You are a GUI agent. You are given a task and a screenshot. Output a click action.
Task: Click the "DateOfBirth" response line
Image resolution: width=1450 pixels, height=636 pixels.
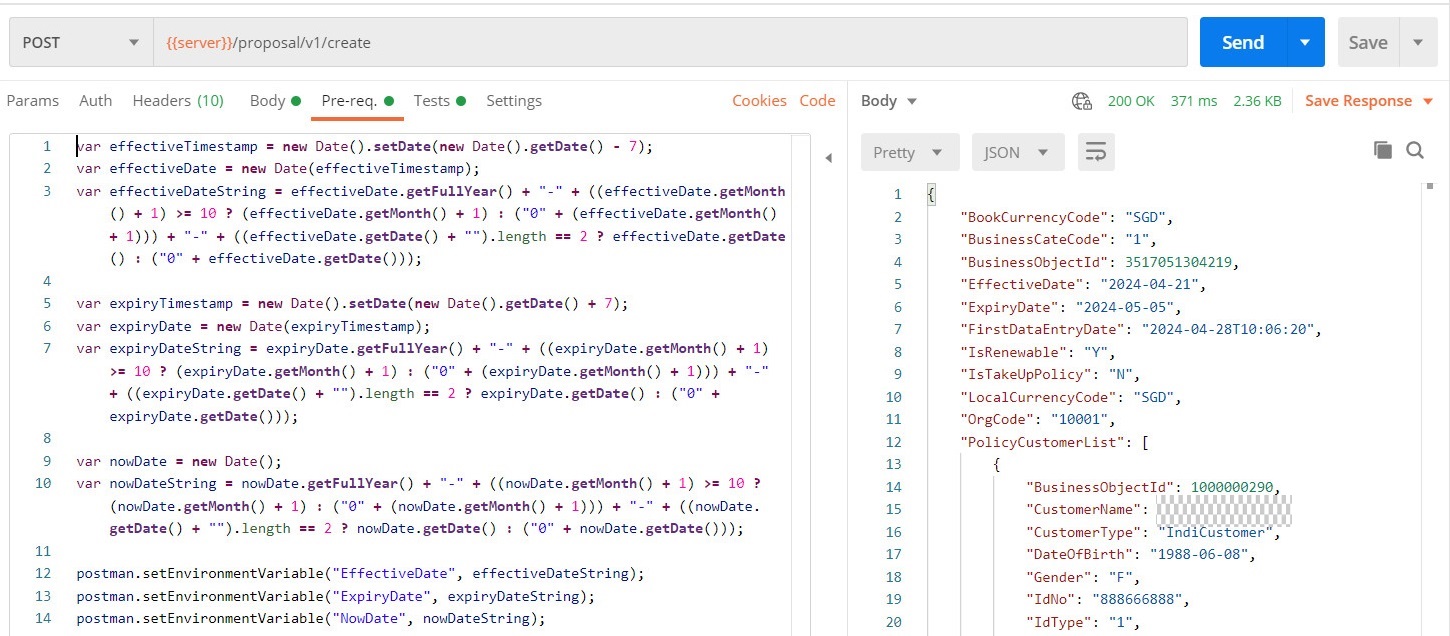1141,554
